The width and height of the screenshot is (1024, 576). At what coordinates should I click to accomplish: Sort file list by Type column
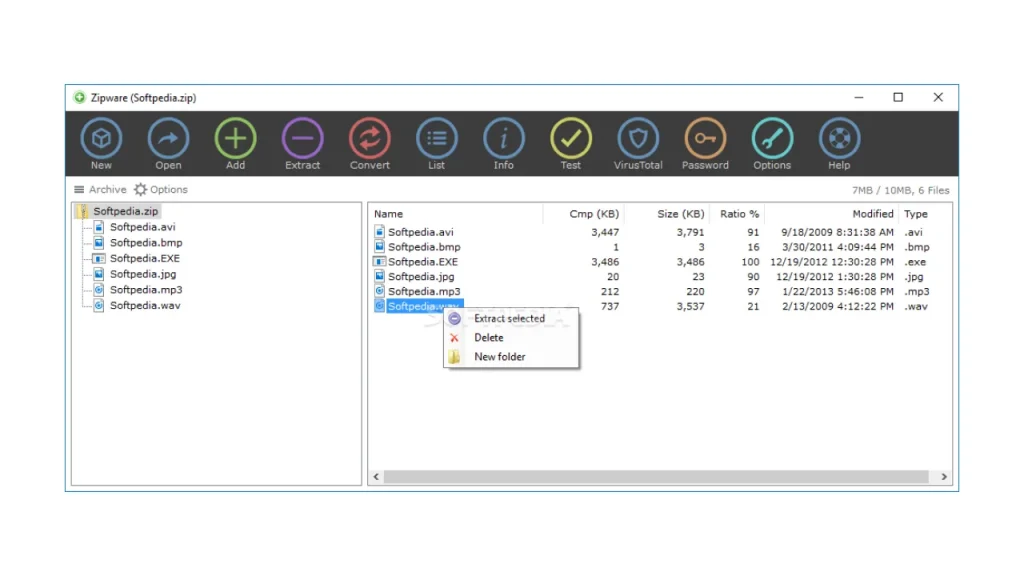(916, 214)
